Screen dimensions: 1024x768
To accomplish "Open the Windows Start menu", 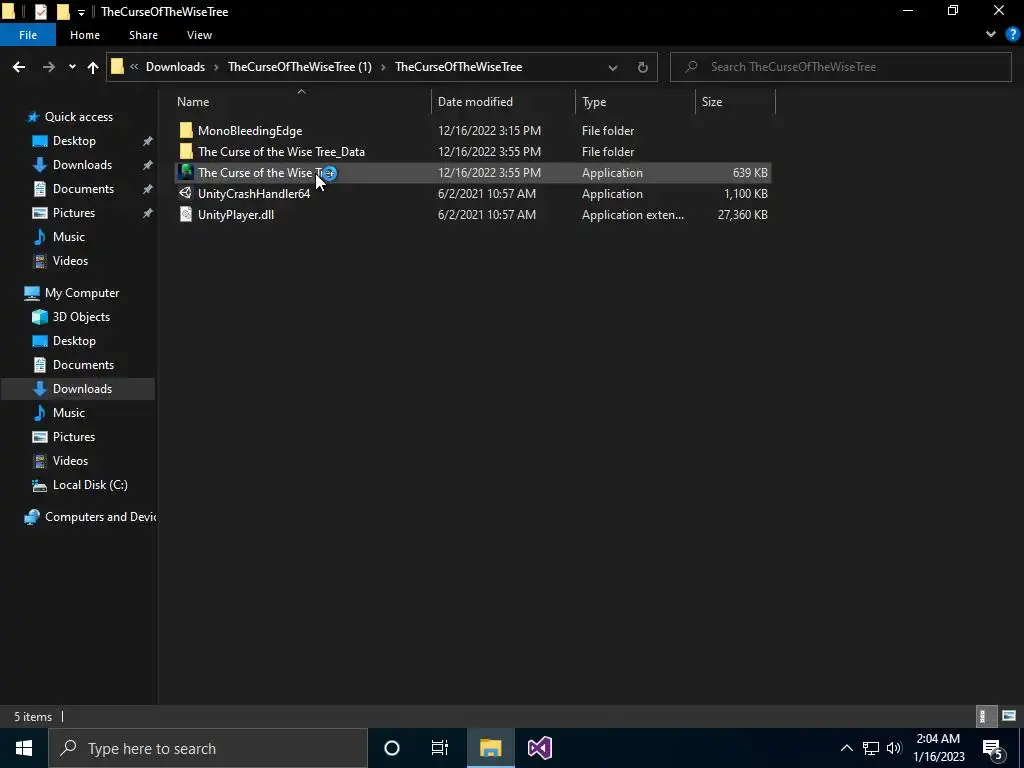I will [x=24, y=748].
